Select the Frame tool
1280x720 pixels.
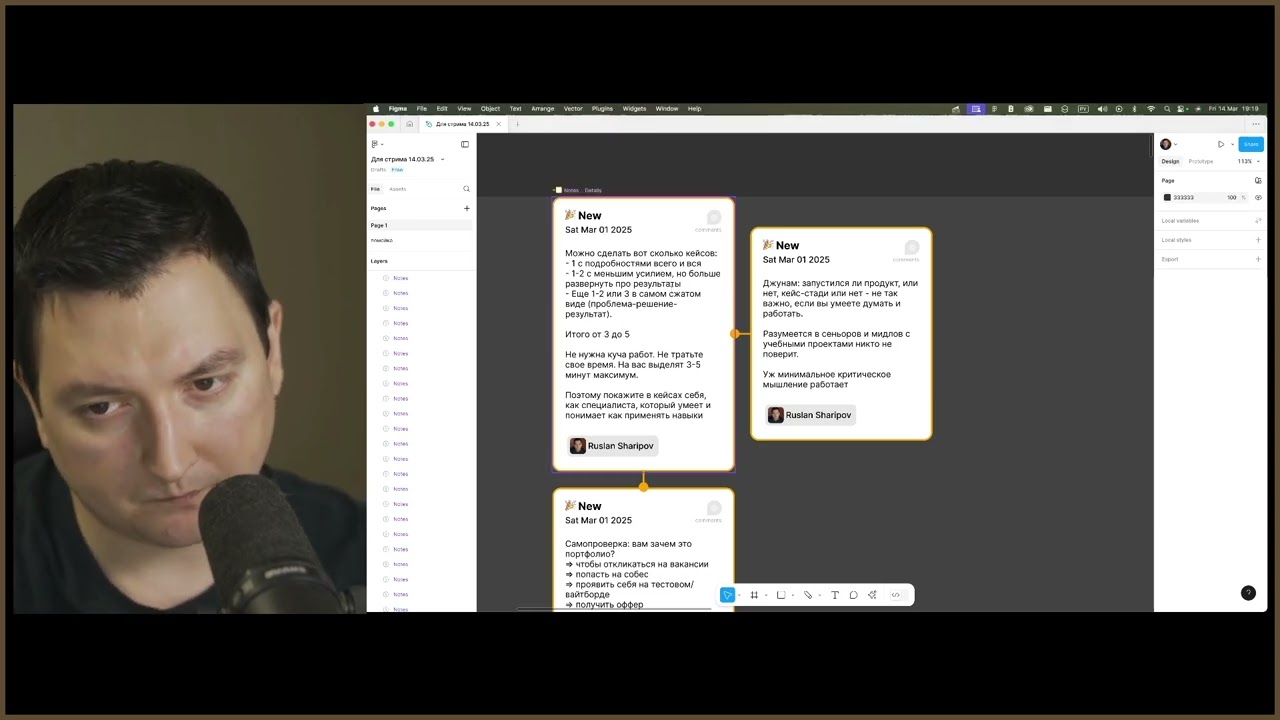coord(754,595)
